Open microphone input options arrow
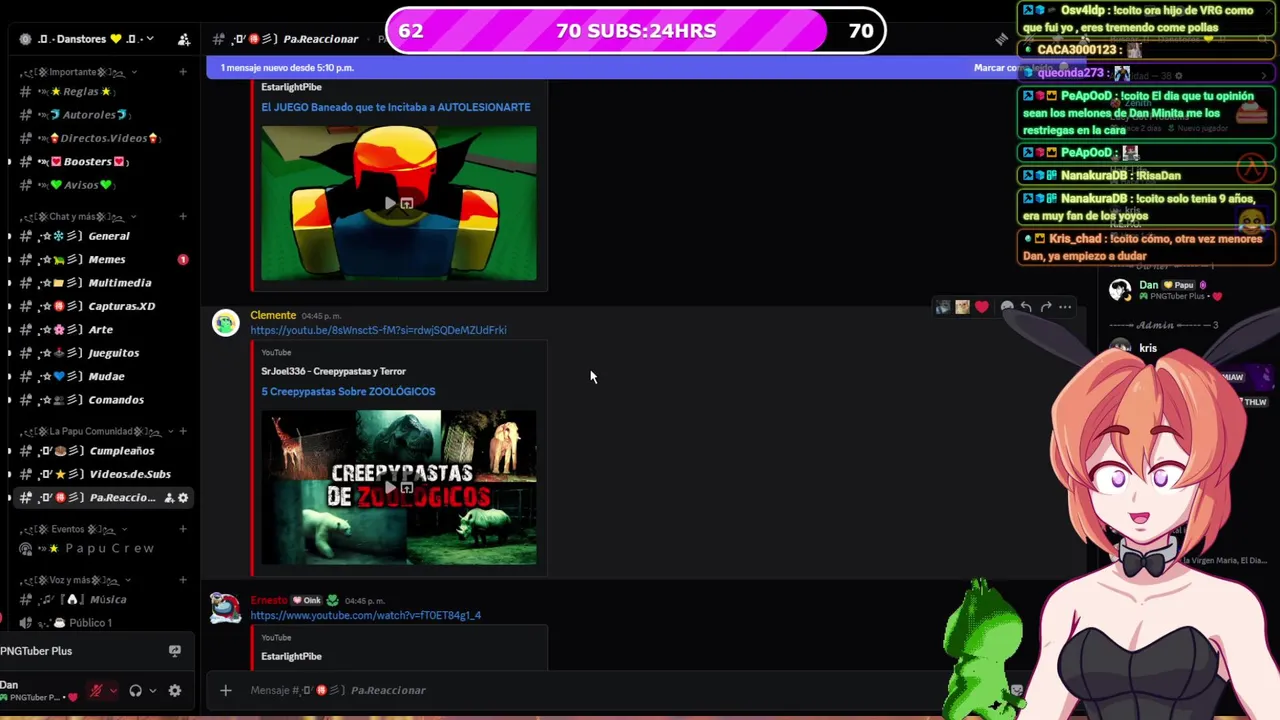 113,690
